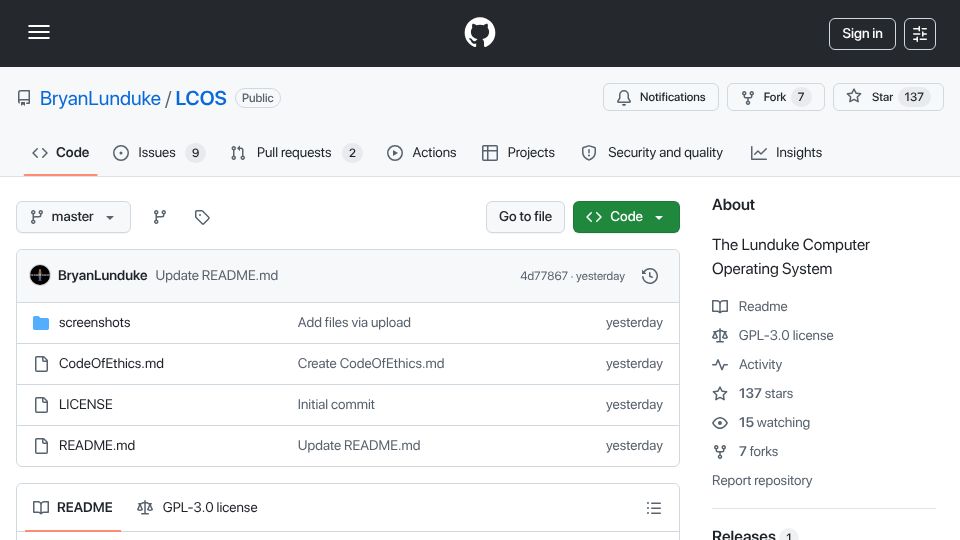
Task: Open BryanLunduke commit author link
Action: click(102, 276)
